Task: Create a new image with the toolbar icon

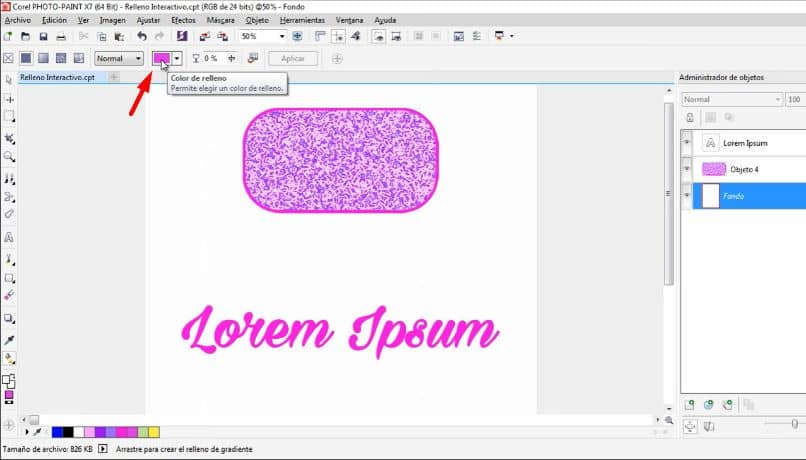Action: tap(8, 36)
